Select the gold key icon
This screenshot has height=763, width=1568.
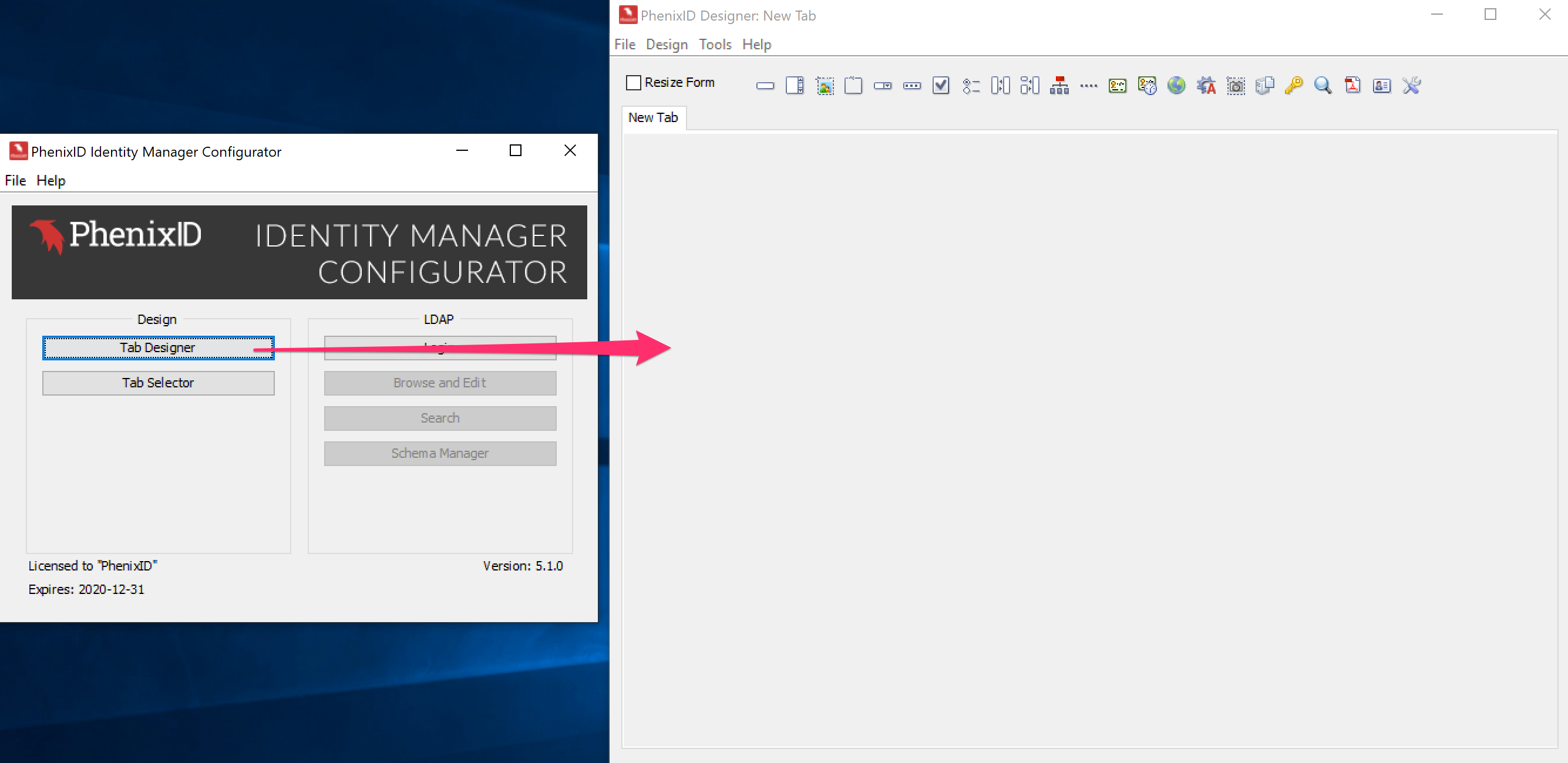[x=1294, y=85]
